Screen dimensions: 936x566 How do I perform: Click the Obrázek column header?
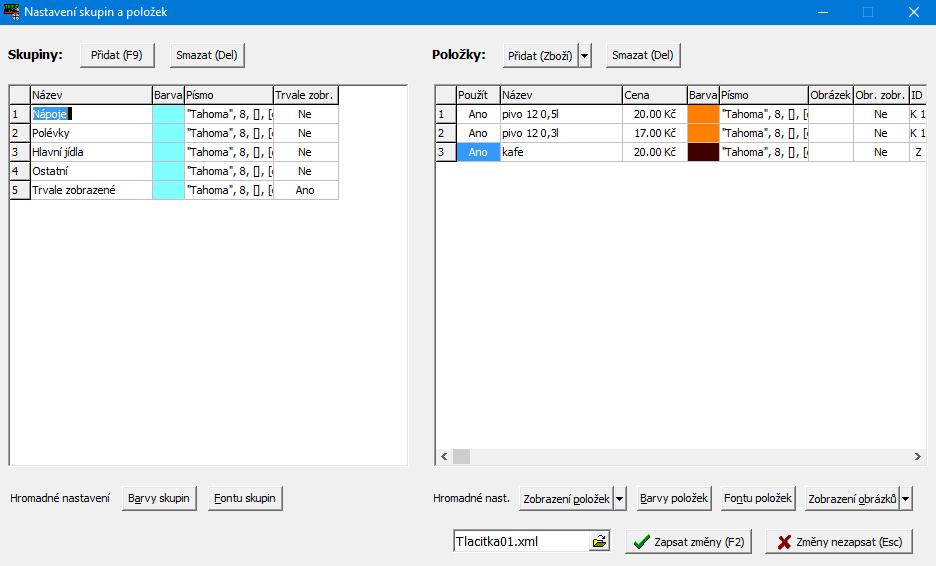coord(830,95)
